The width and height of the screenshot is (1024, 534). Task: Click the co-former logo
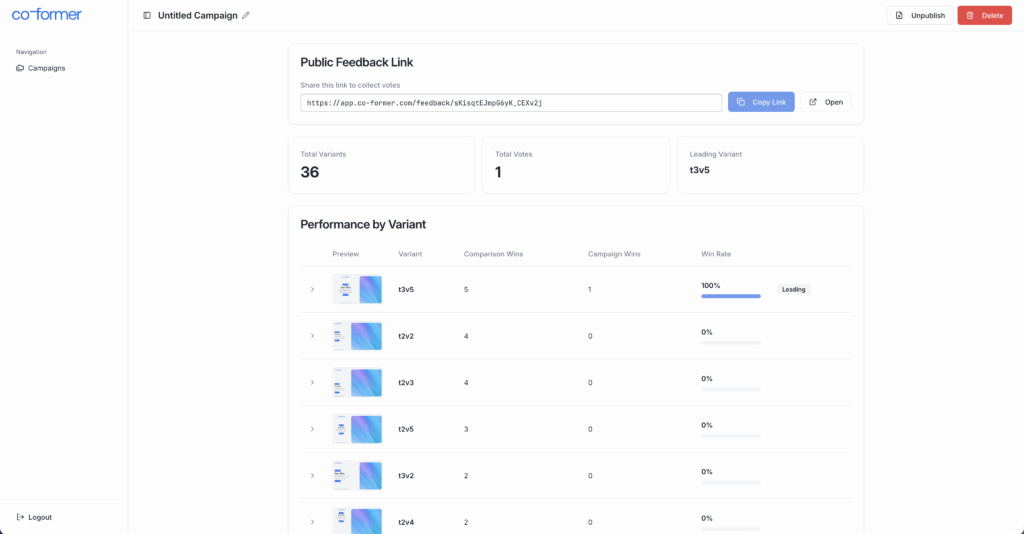pyautogui.click(x=47, y=15)
